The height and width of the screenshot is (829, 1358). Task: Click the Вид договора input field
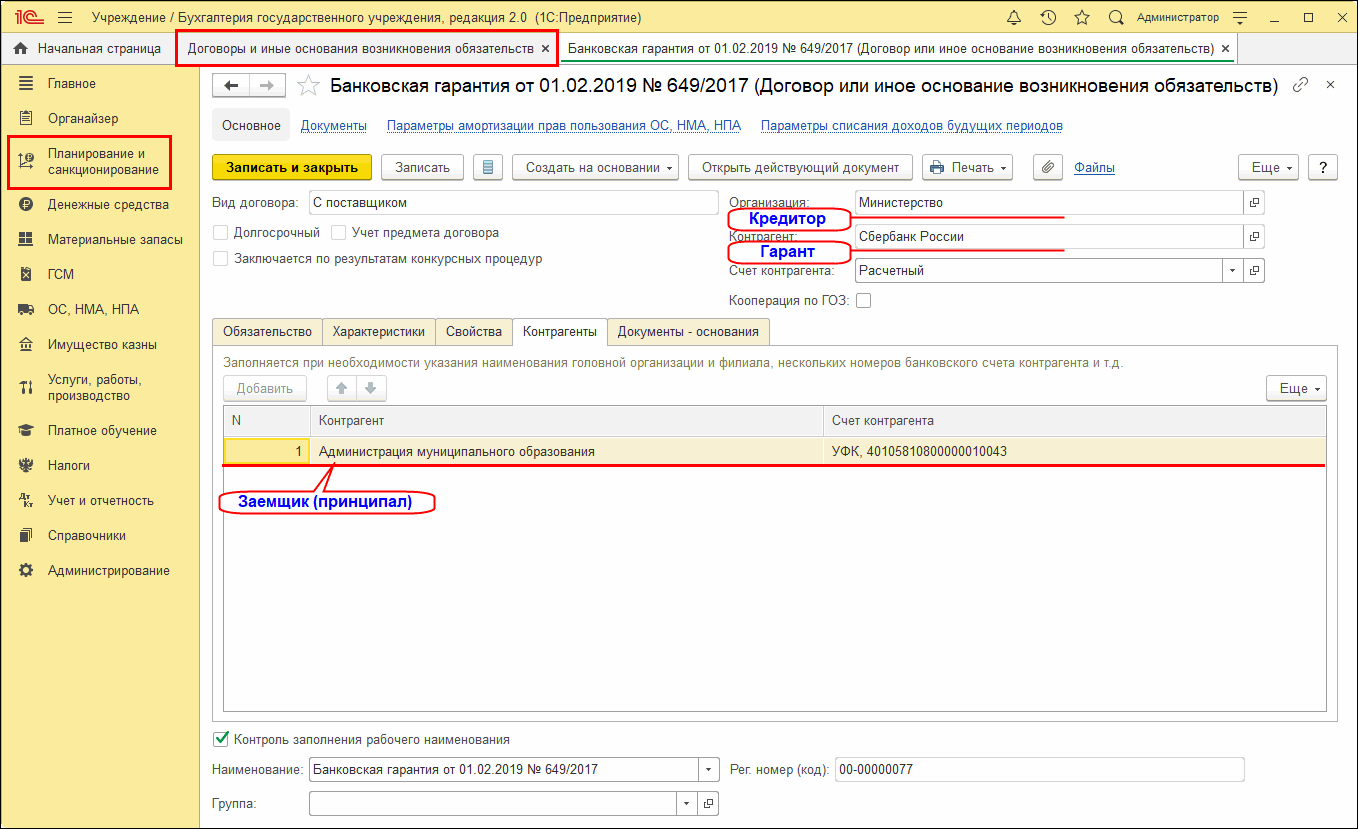coord(513,203)
